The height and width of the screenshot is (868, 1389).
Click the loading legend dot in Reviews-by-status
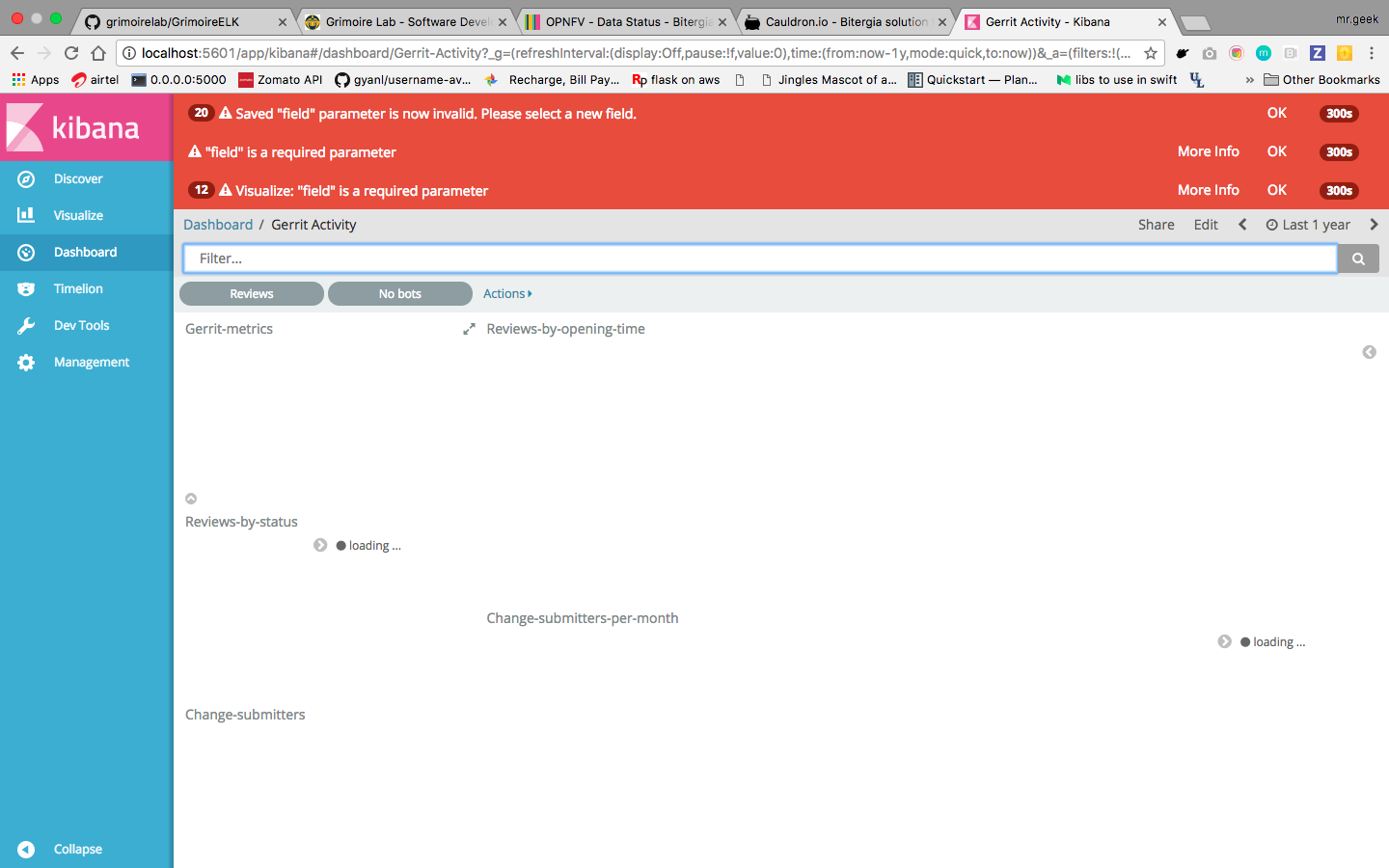tap(340, 546)
